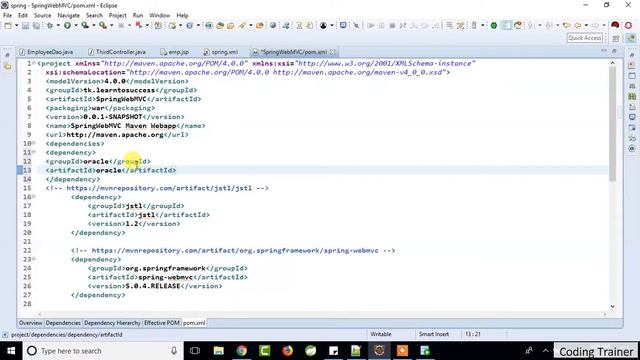
Task: Click the Save All icon
Action: tap(36, 25)
